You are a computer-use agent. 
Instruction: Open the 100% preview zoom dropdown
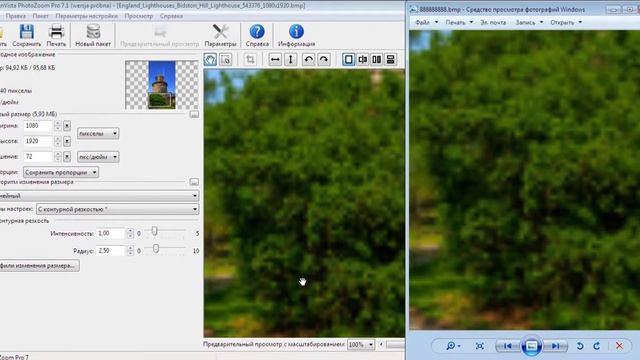coord(361,344)
